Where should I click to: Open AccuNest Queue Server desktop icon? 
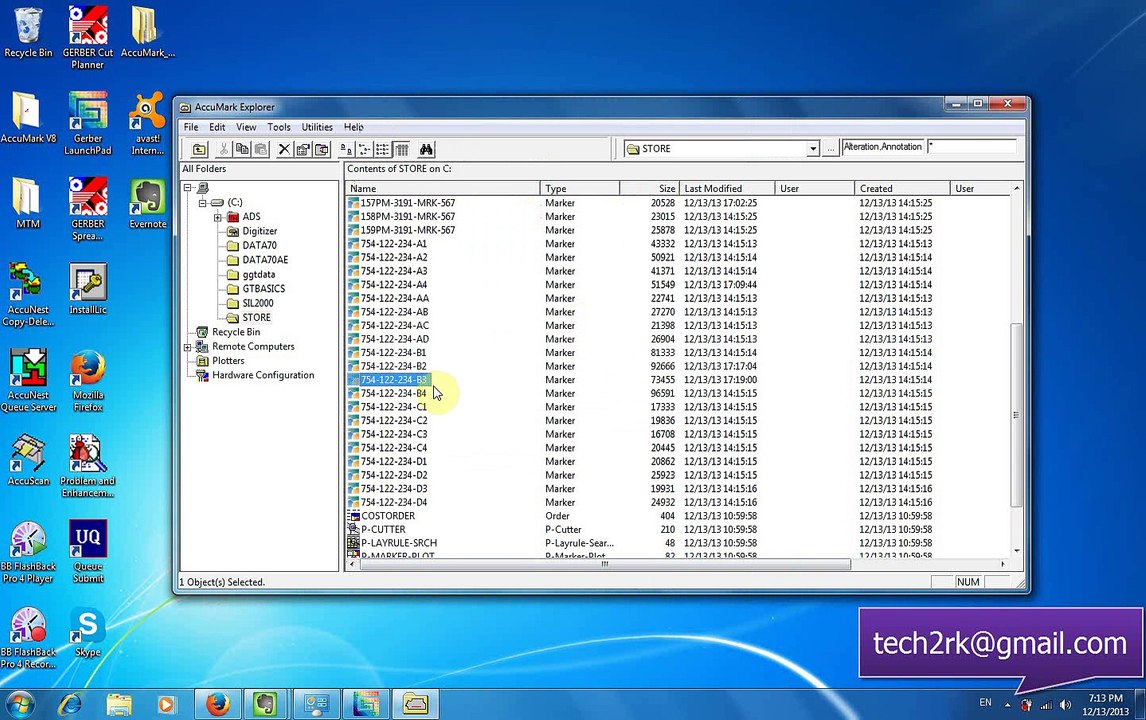(x=29, y=380)
